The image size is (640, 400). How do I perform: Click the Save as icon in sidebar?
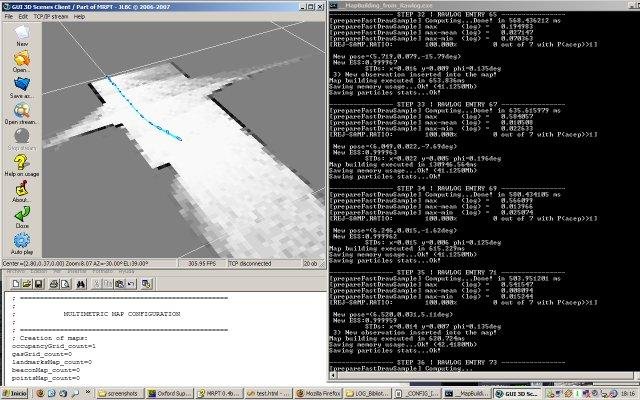point(22,84)
